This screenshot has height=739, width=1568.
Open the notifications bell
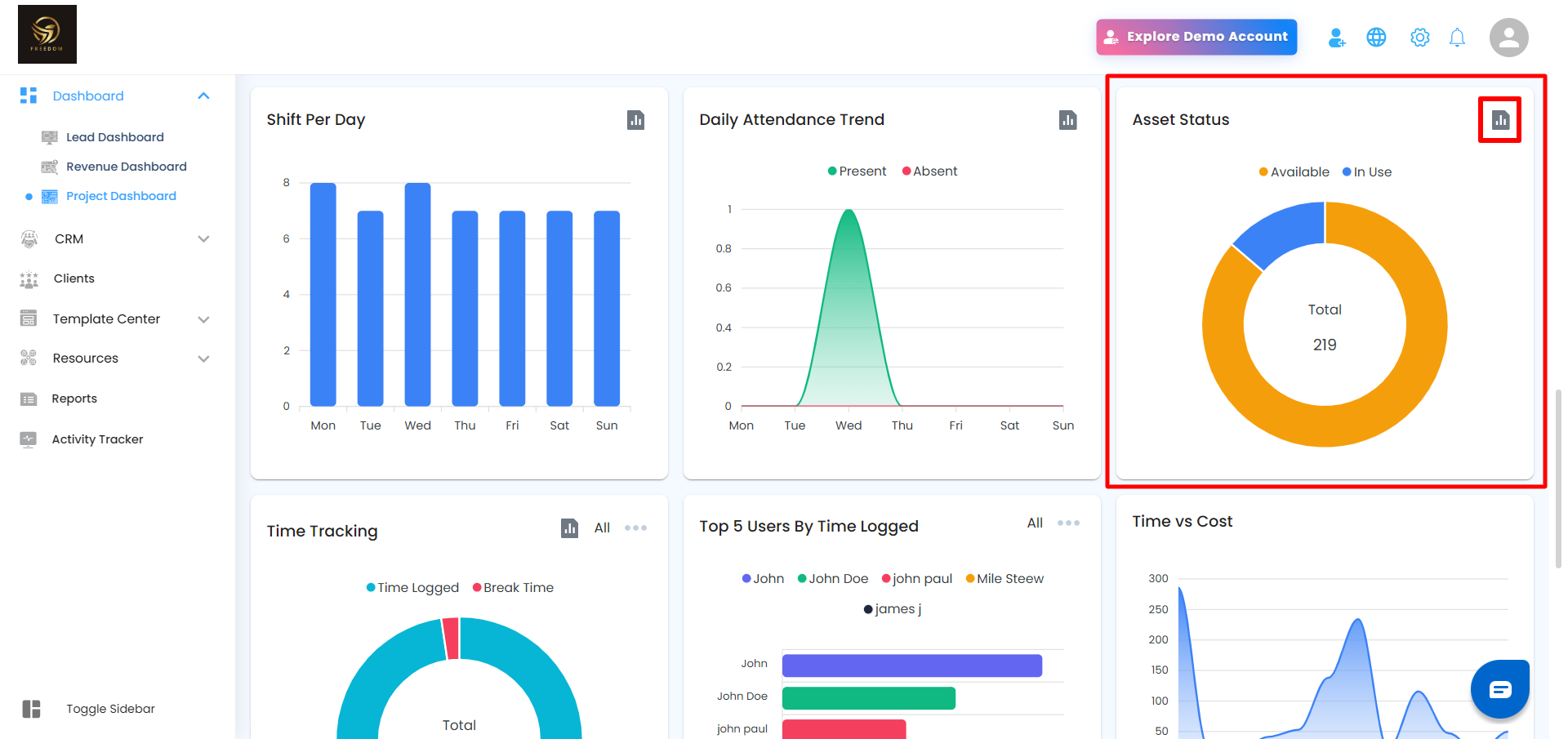(x=1456, y=38)
